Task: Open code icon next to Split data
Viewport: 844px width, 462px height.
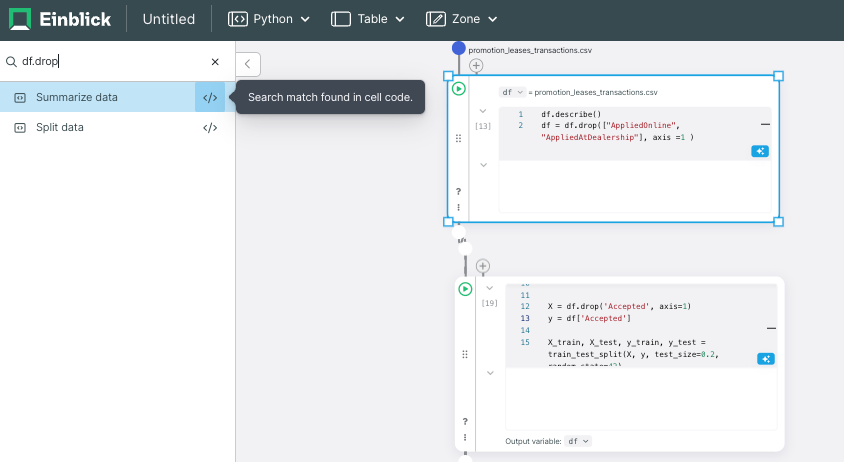Action: 210,128
